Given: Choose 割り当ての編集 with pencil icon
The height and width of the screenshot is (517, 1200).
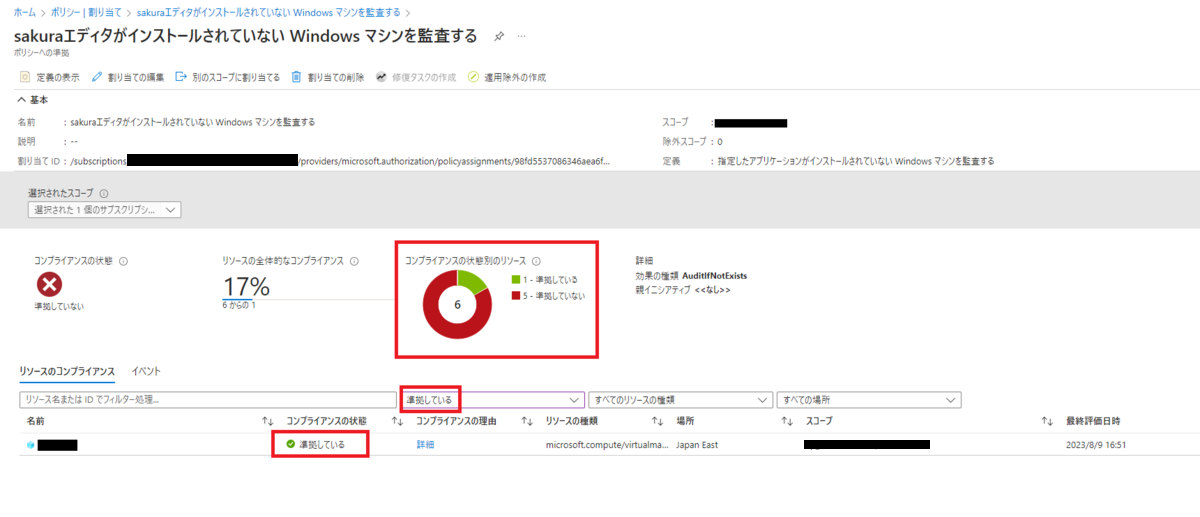Looking at the screenshot, I should 128,77.
